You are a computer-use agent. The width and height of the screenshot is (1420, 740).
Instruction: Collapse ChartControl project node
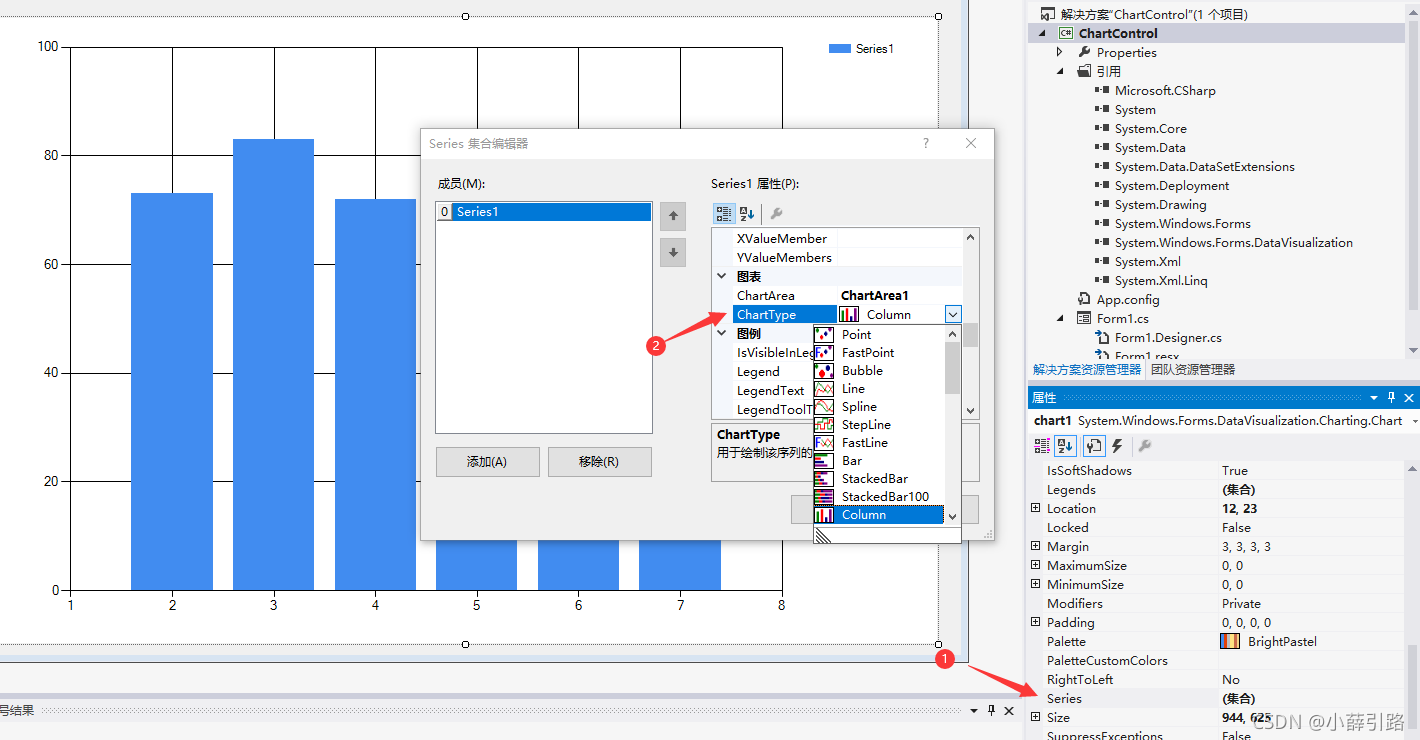(1042, 33)
